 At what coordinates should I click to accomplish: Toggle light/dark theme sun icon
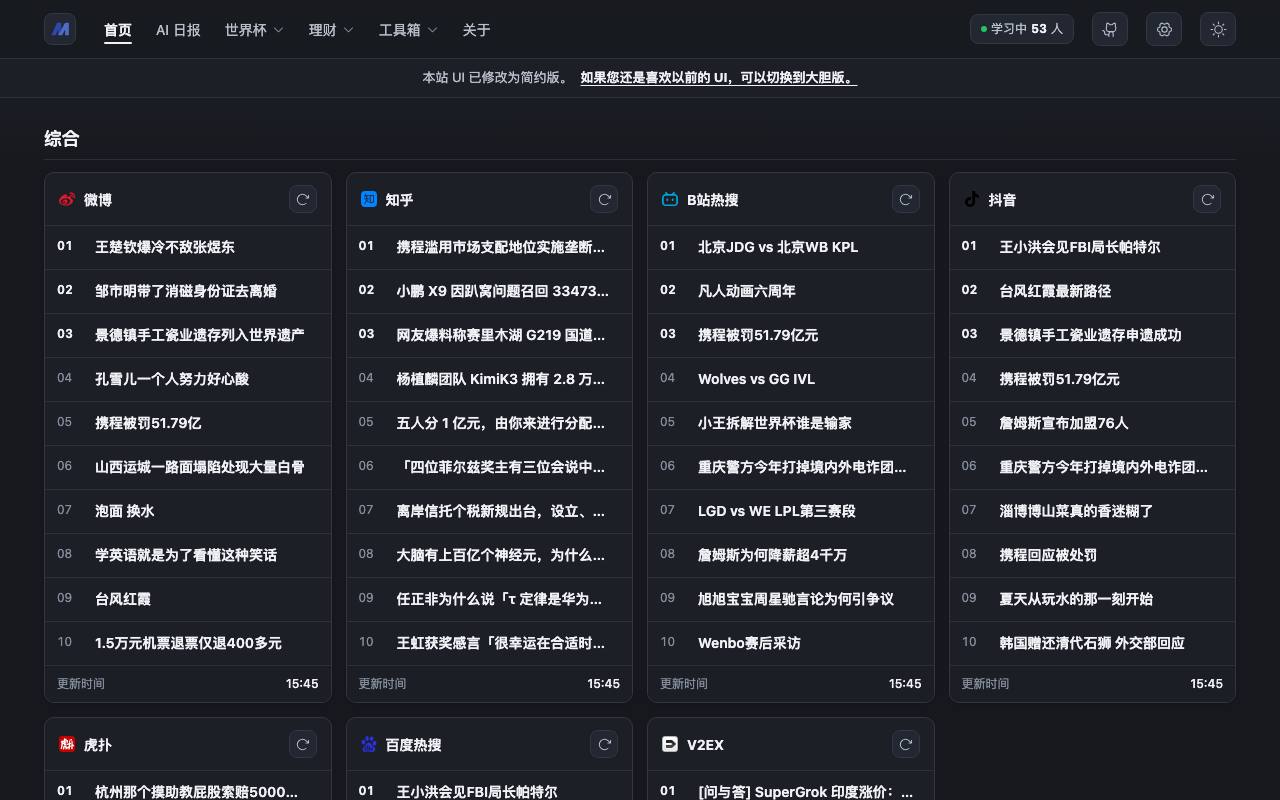pos(1218,29)
